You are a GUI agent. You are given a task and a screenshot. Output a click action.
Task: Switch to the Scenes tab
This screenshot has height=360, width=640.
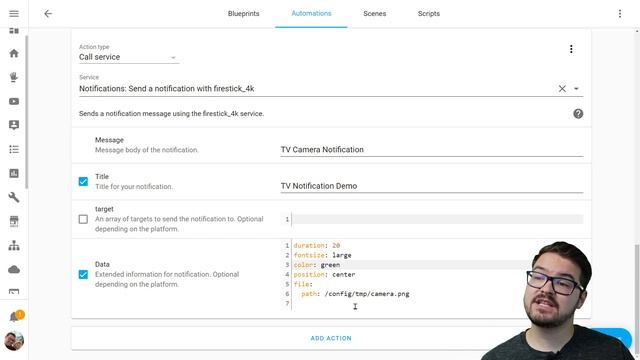pos(375,14)
